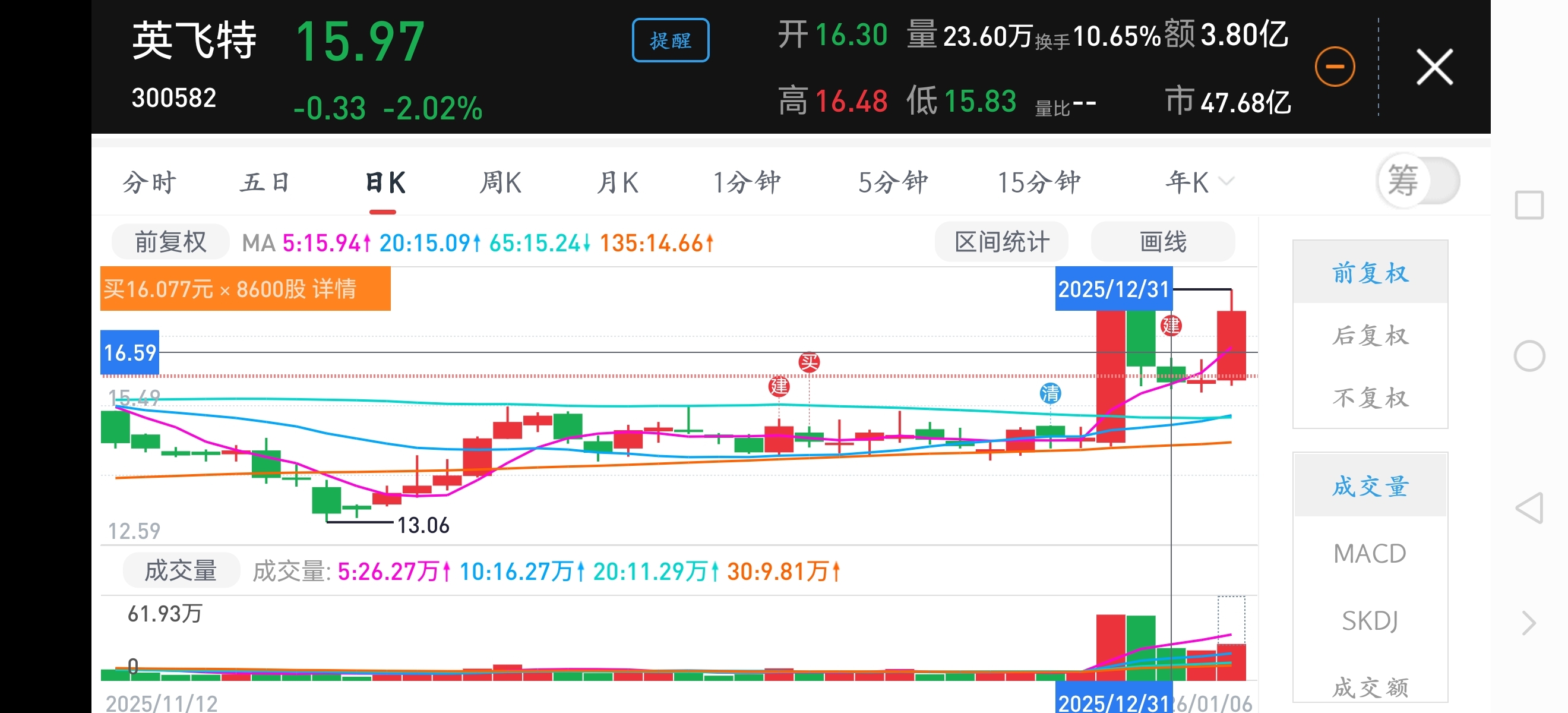The height and width of the screenshot is (713, 1568).
Task: Tap the red 买 marker on chart
Action: coord(808,362)
